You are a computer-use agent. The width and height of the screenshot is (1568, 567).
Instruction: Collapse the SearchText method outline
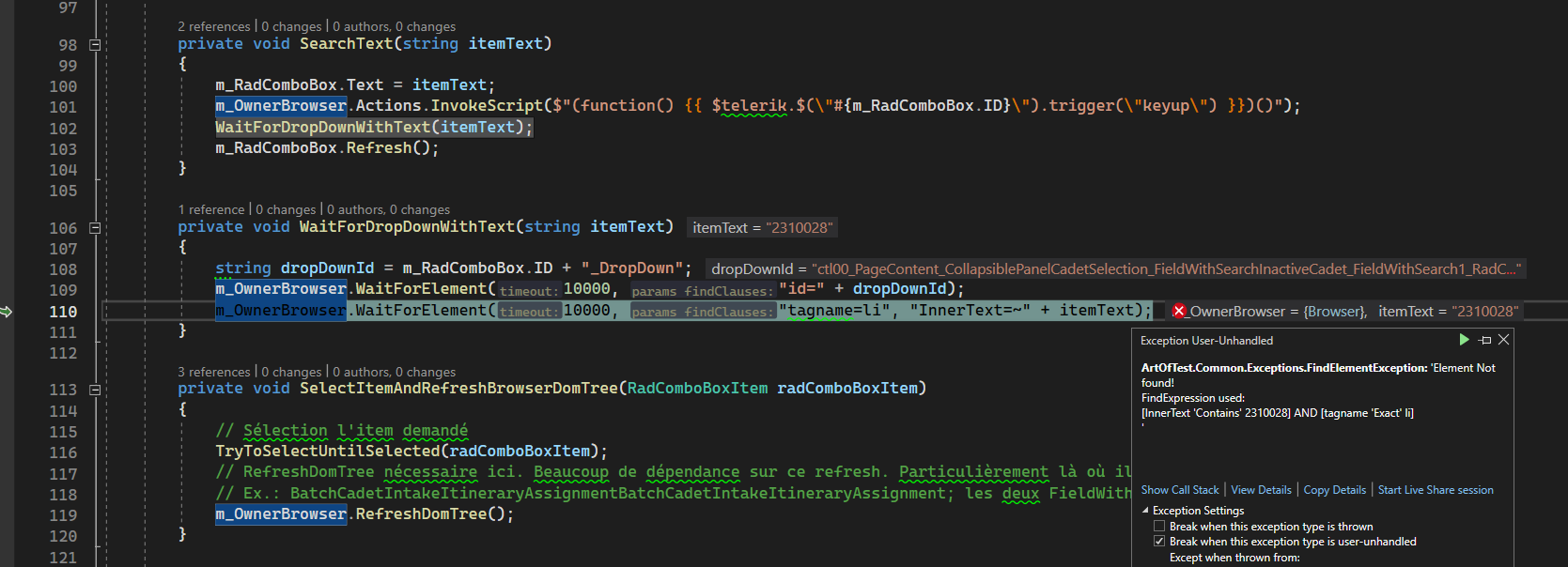95,45
